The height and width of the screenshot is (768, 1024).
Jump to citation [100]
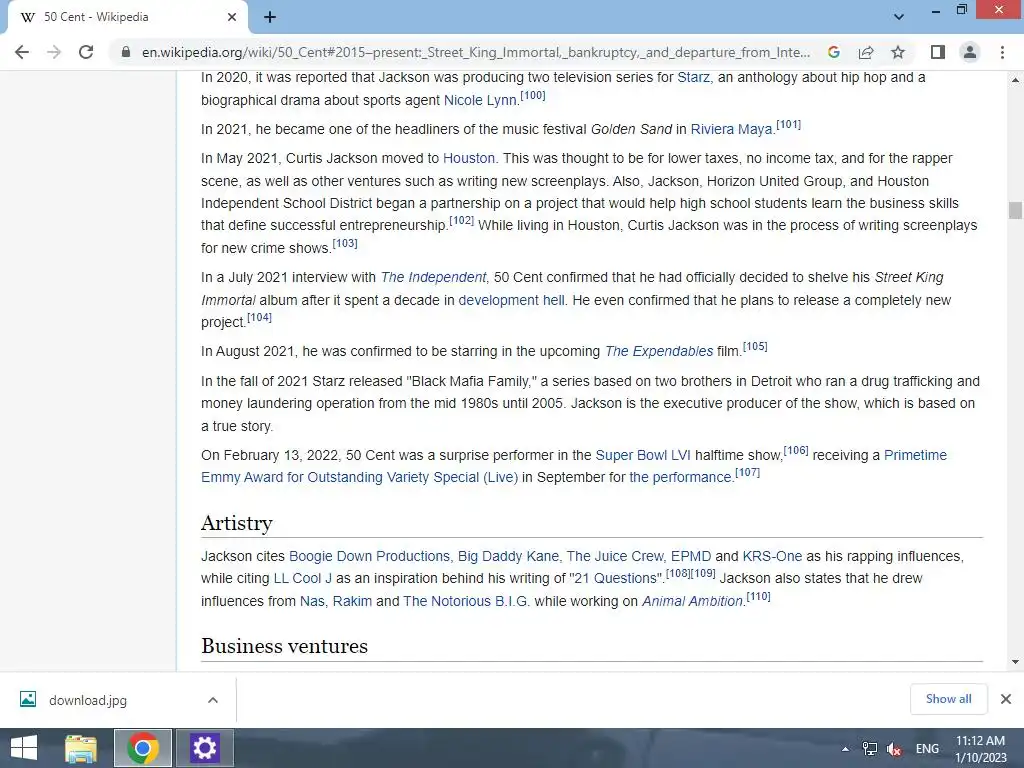533,95
